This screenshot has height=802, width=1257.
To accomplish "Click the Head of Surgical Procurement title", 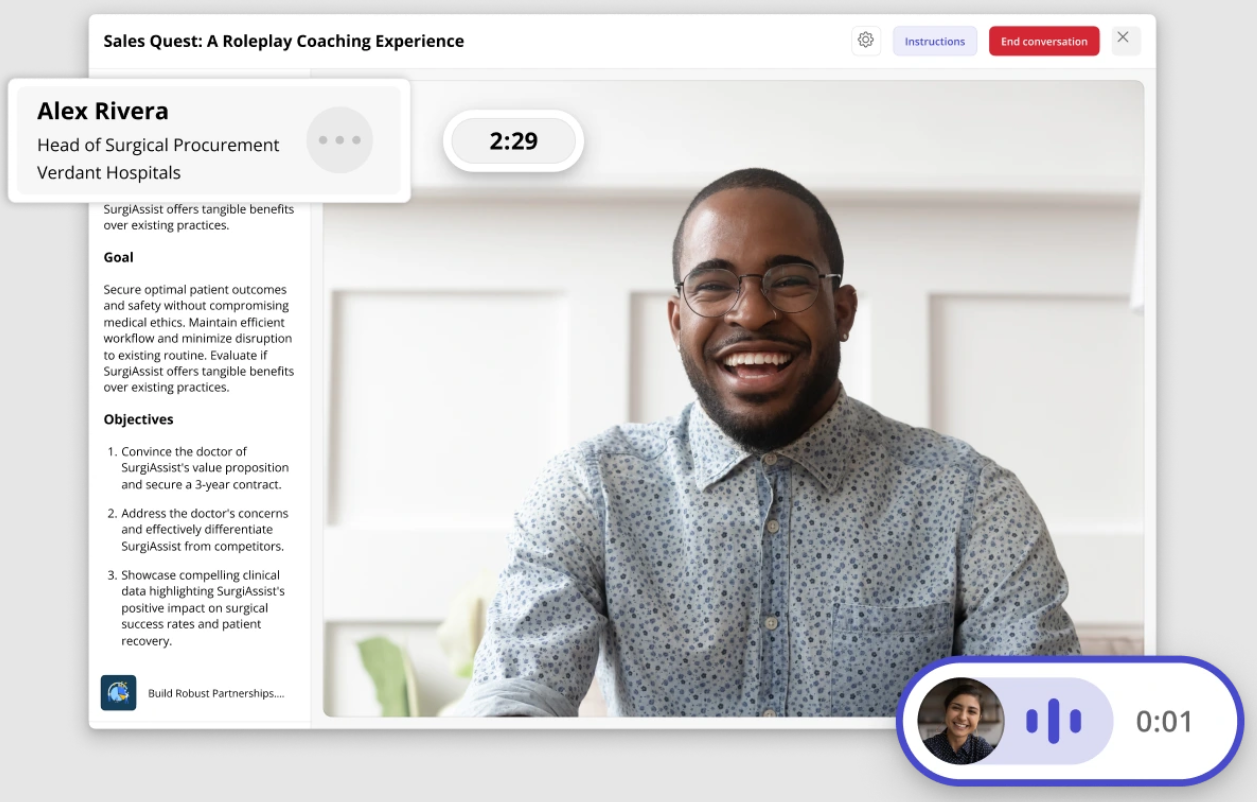I will [158, 145].
